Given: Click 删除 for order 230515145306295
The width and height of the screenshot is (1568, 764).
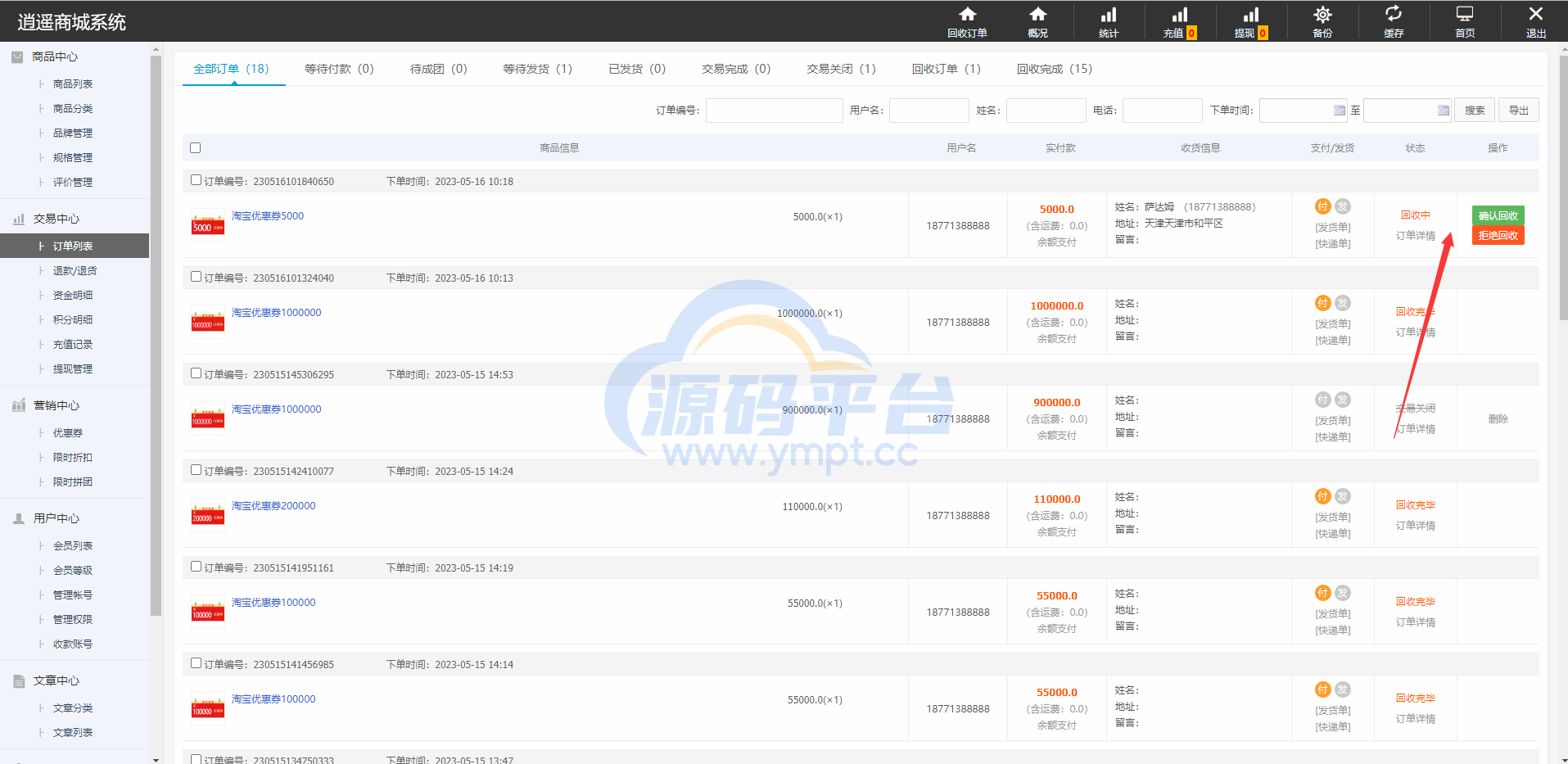Looking at the screenshot, I should point(1498,419).
